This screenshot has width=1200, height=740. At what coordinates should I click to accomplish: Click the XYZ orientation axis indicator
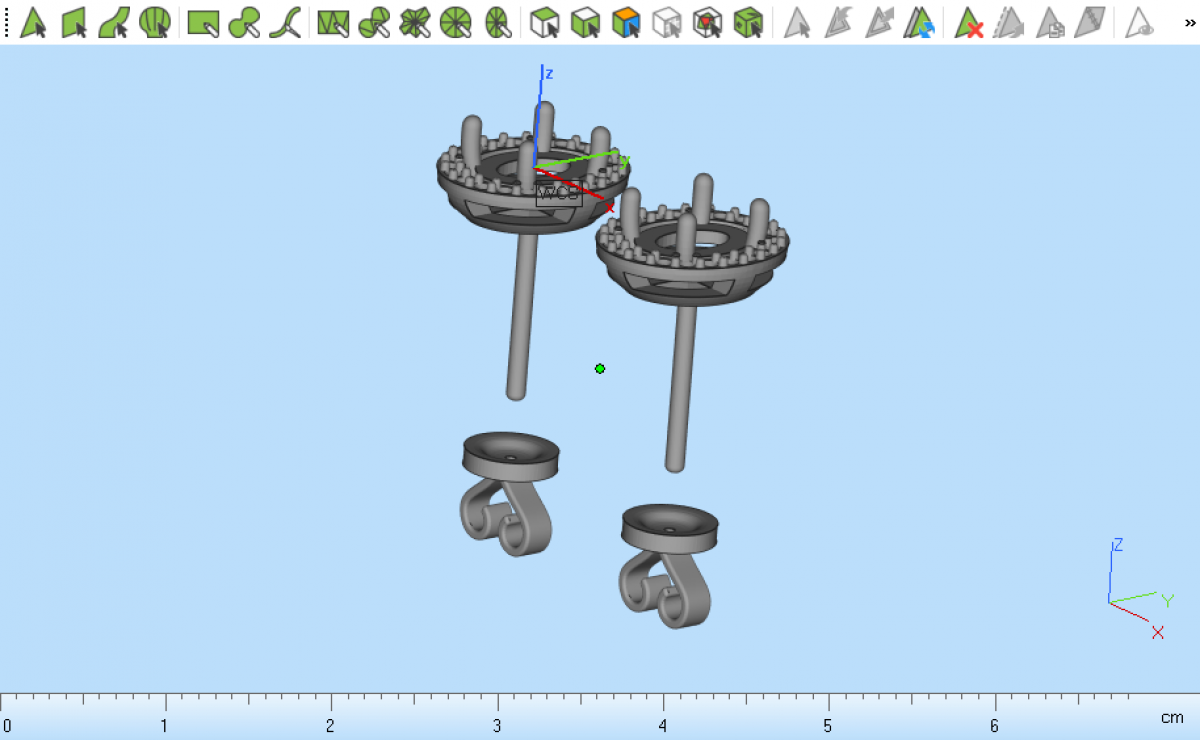coord(1140,590)
